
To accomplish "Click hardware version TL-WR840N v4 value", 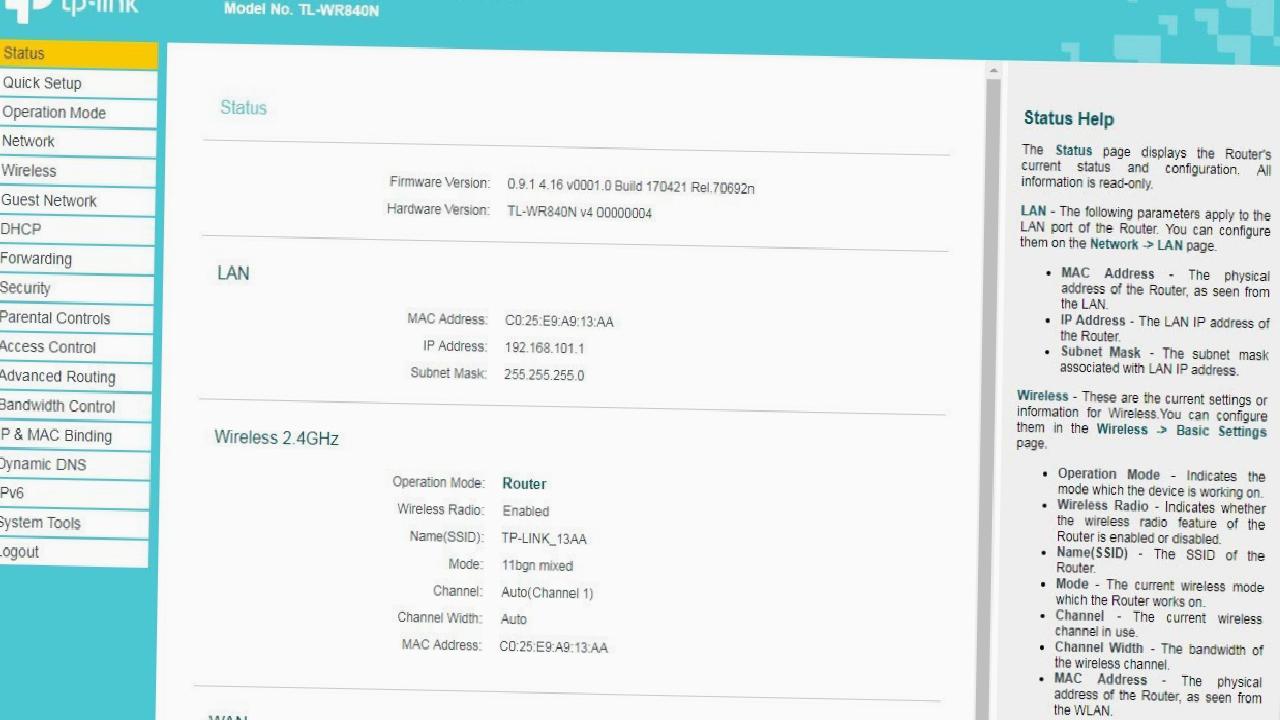I will point(579,212).
